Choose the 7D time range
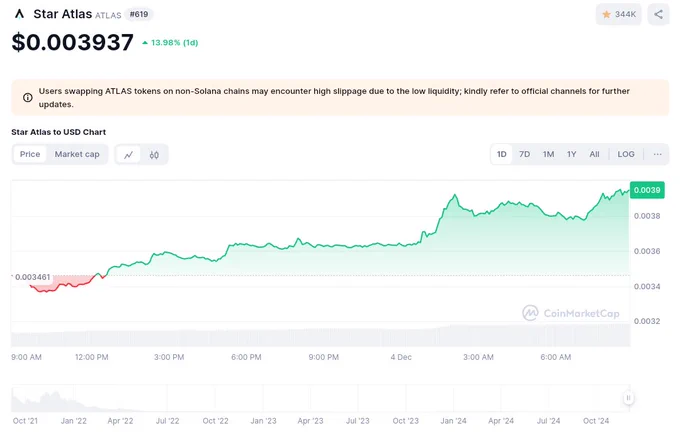Screen dimensions: 680x433 [x=525, y=154]
